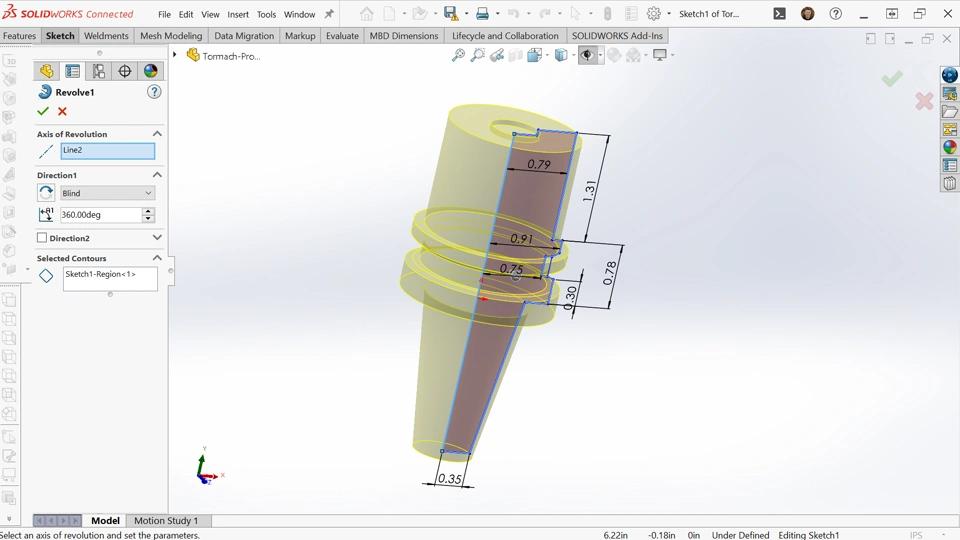Open the ConfigurationManager tab

pyautogui.click(x=99, y=71)
